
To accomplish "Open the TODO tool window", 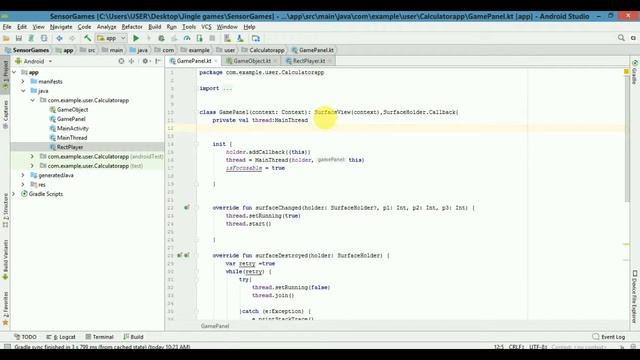I will 25,337.
